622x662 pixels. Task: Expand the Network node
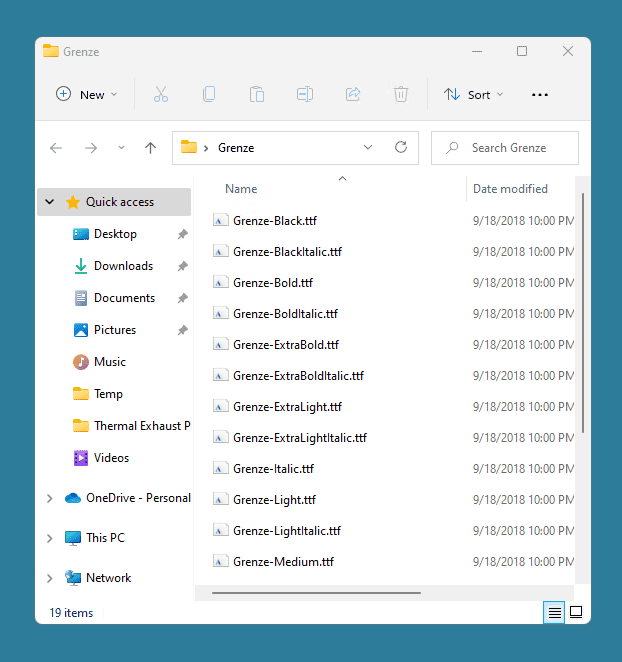click(x=49, y=578)
